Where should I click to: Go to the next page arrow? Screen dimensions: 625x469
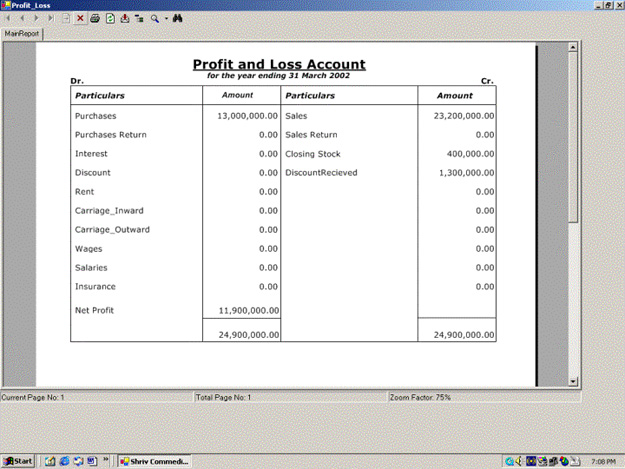pos(37,18)
